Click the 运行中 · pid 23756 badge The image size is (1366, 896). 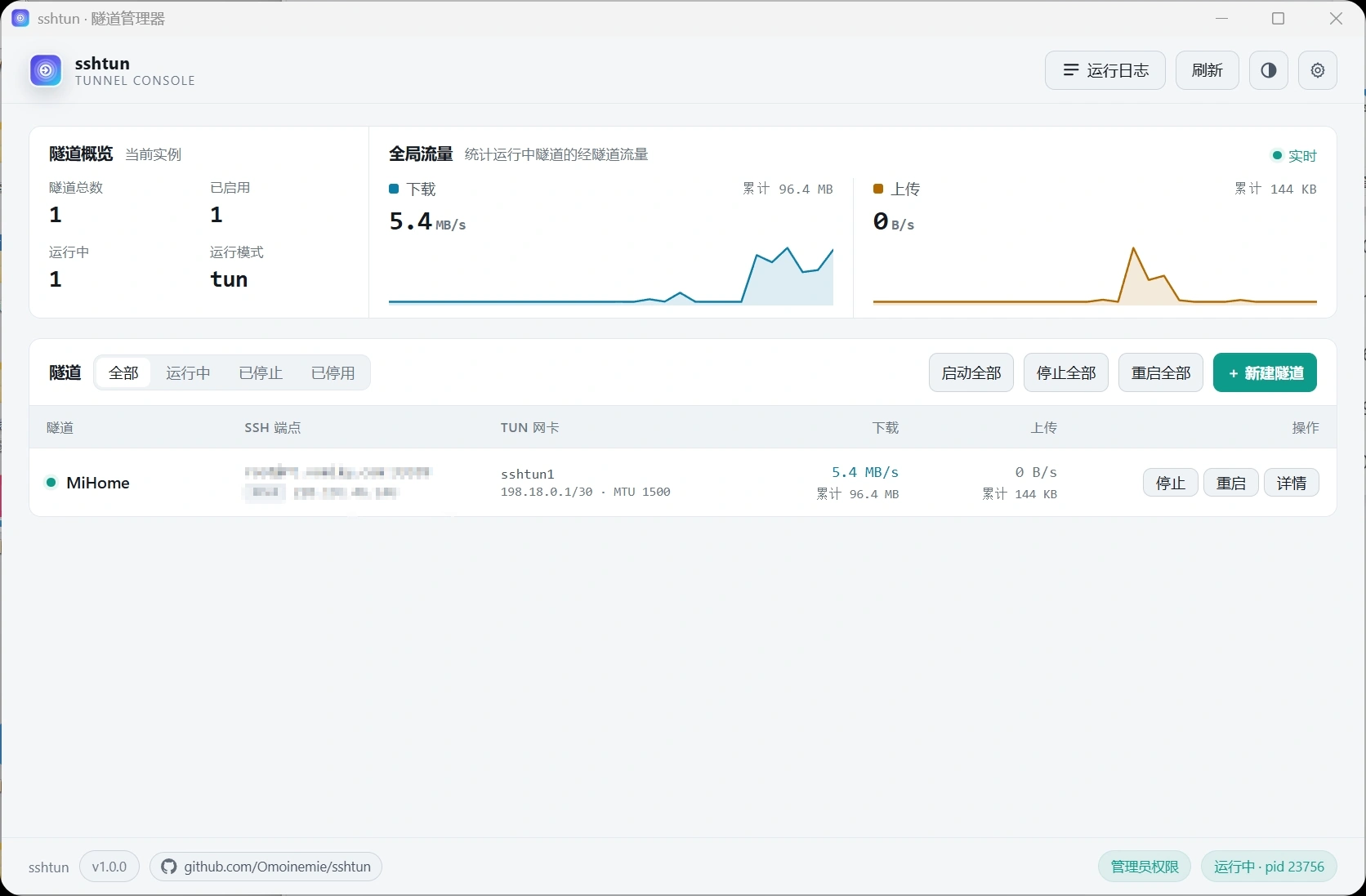(1269, 867)
